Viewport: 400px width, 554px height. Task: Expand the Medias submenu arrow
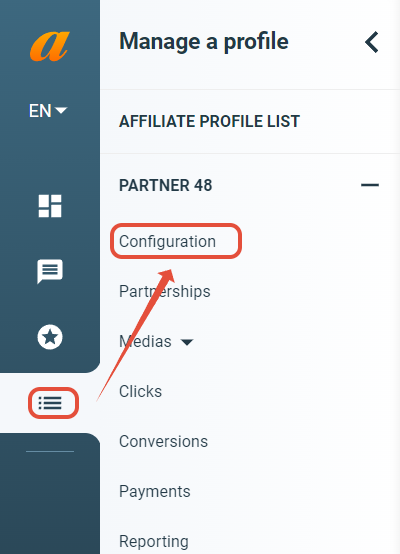[x=187, y=342]
